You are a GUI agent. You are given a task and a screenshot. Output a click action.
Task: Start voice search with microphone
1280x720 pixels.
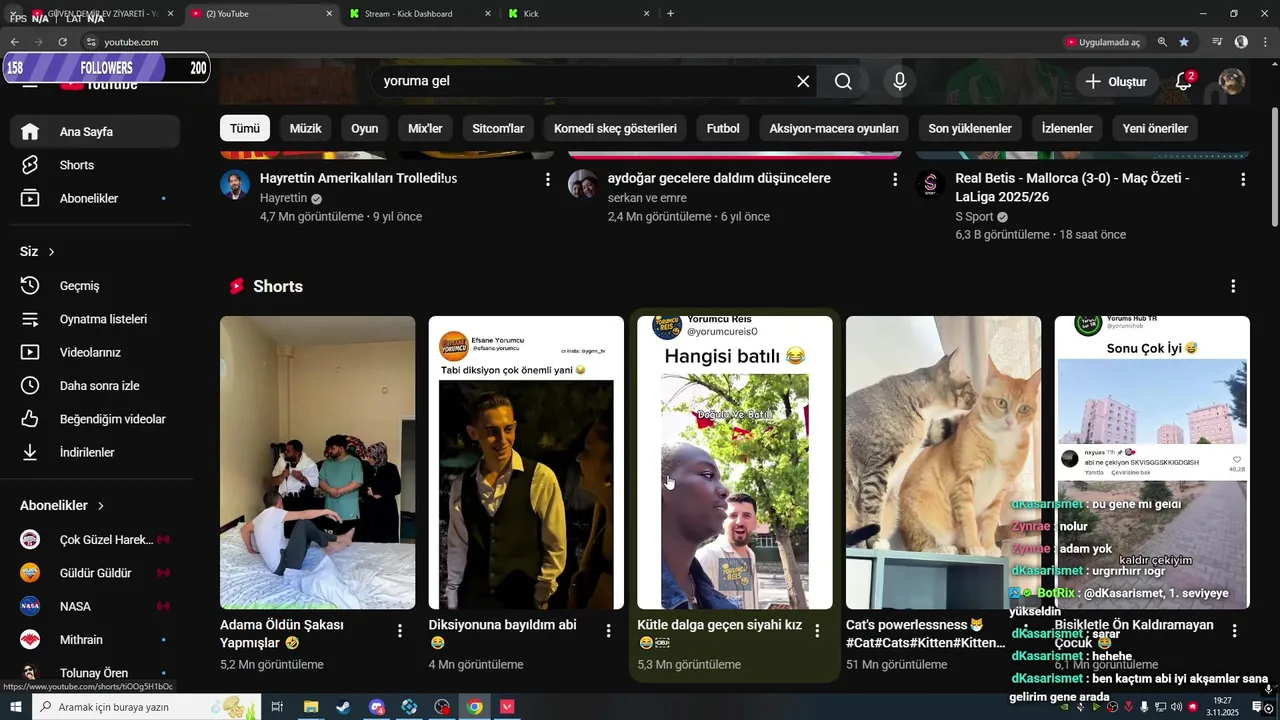(900, 81)
